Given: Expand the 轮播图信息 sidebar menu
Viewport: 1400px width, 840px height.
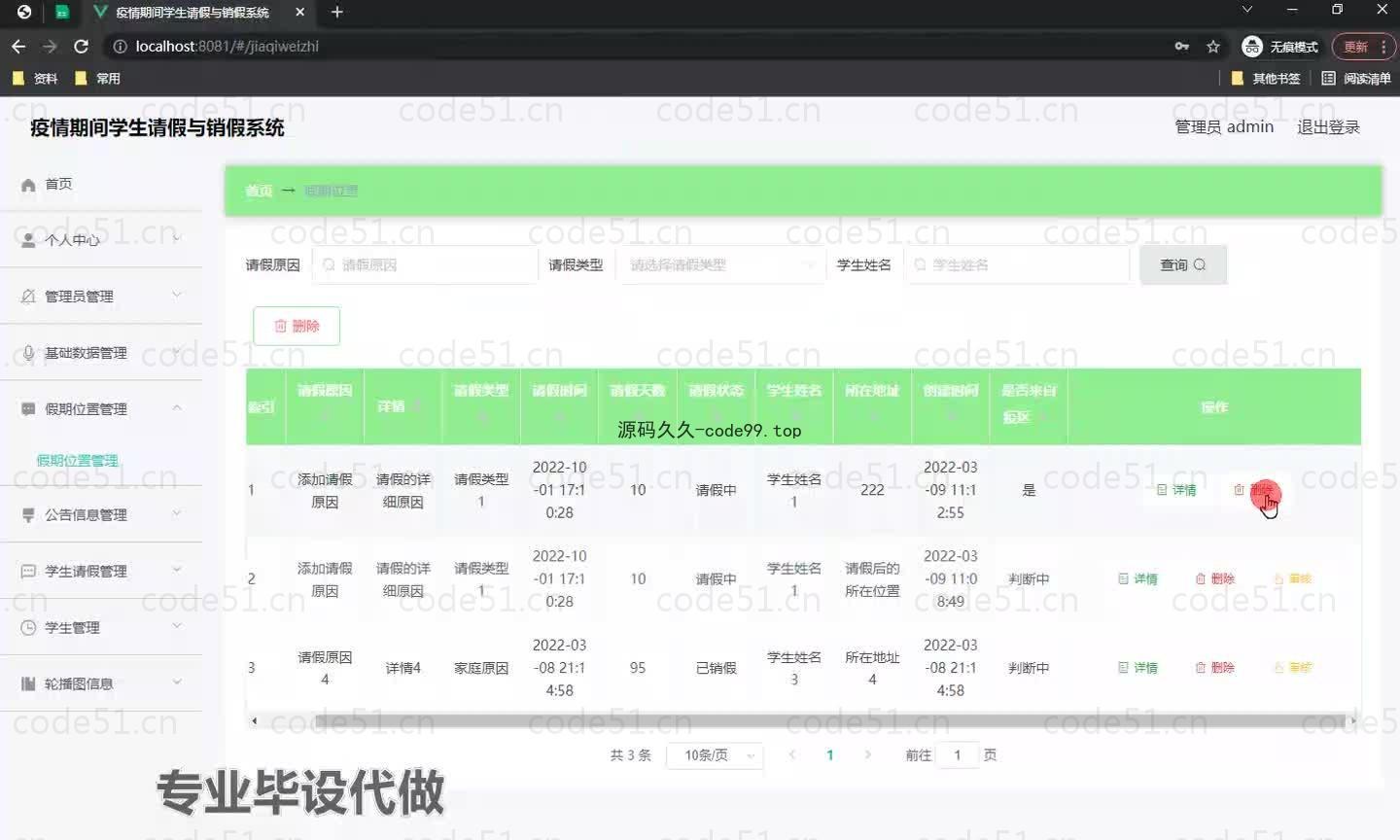Looking at the screenshot, I should (x=101, y=684).
